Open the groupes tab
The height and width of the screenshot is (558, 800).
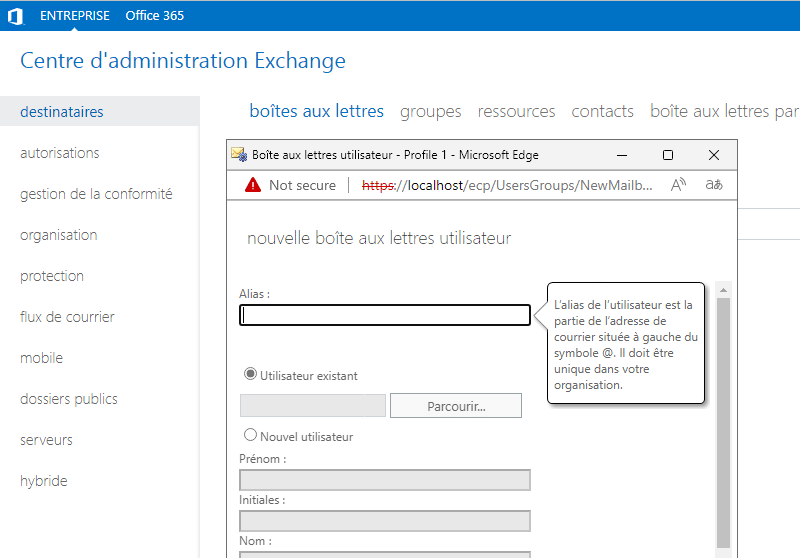(430, 111)
